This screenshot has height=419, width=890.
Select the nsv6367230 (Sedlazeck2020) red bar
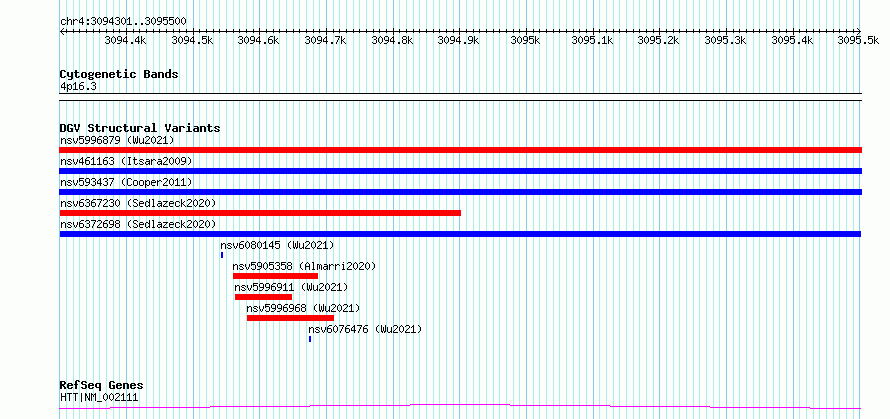260,213
